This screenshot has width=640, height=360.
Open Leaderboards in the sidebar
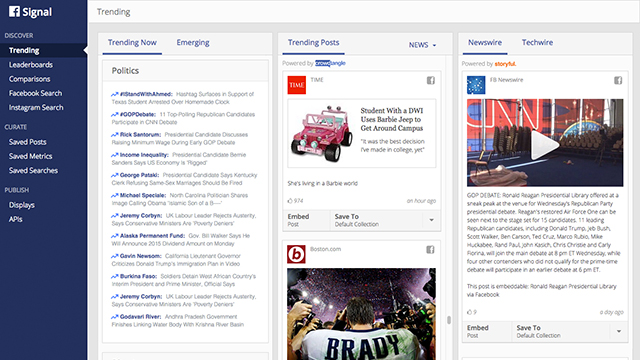tap(31, 65)
